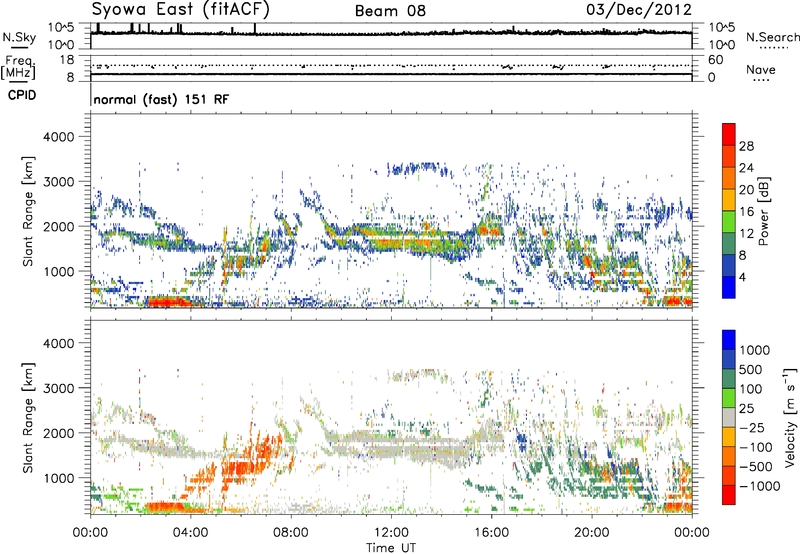Click the '25' label on Velocity colorbar

747,408
